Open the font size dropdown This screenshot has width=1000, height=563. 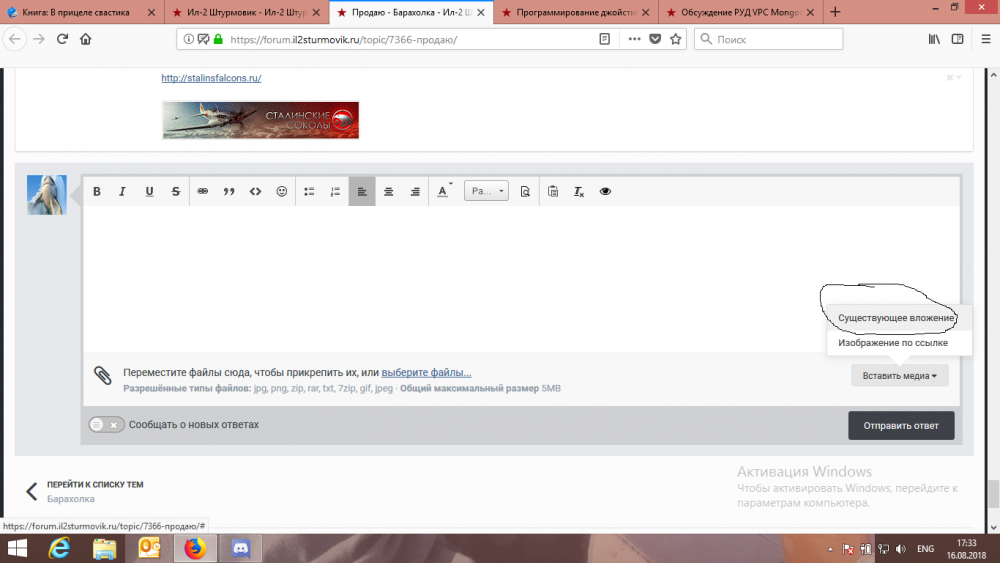[x=486, y=191]
